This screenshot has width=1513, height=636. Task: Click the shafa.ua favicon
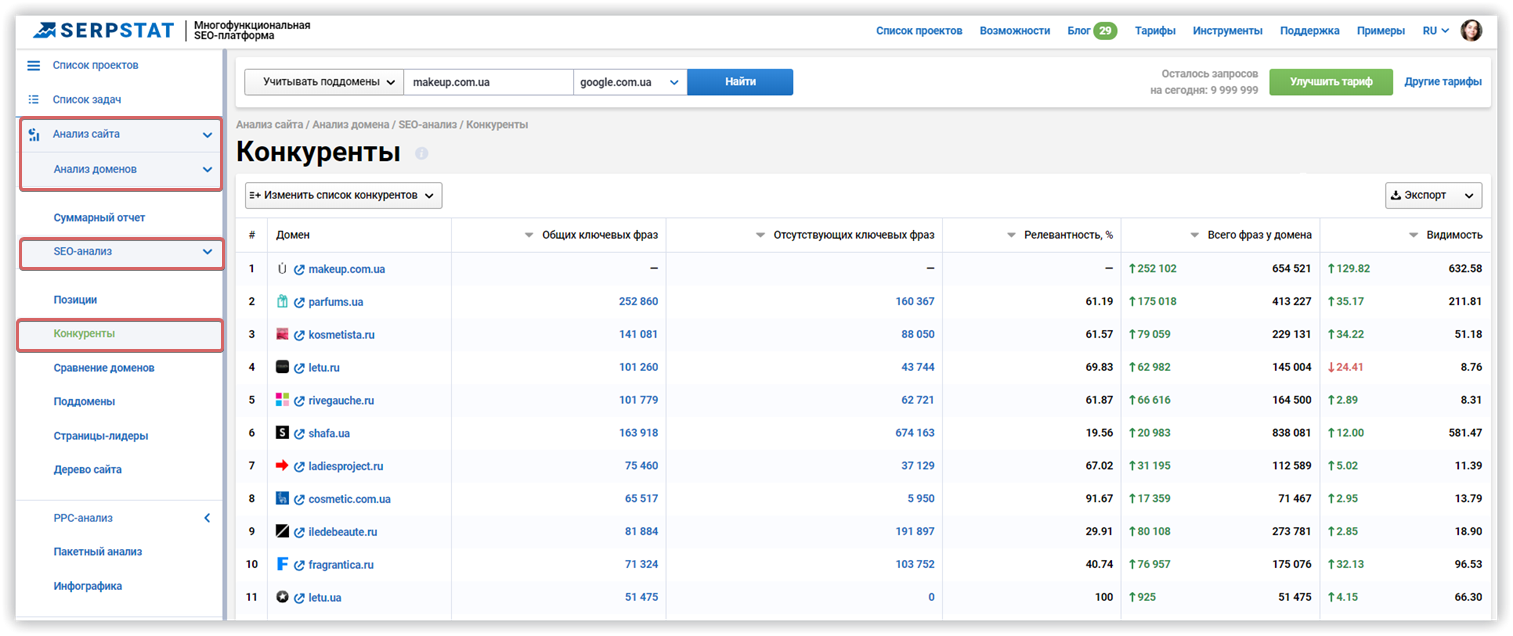(x=282, y=433)
